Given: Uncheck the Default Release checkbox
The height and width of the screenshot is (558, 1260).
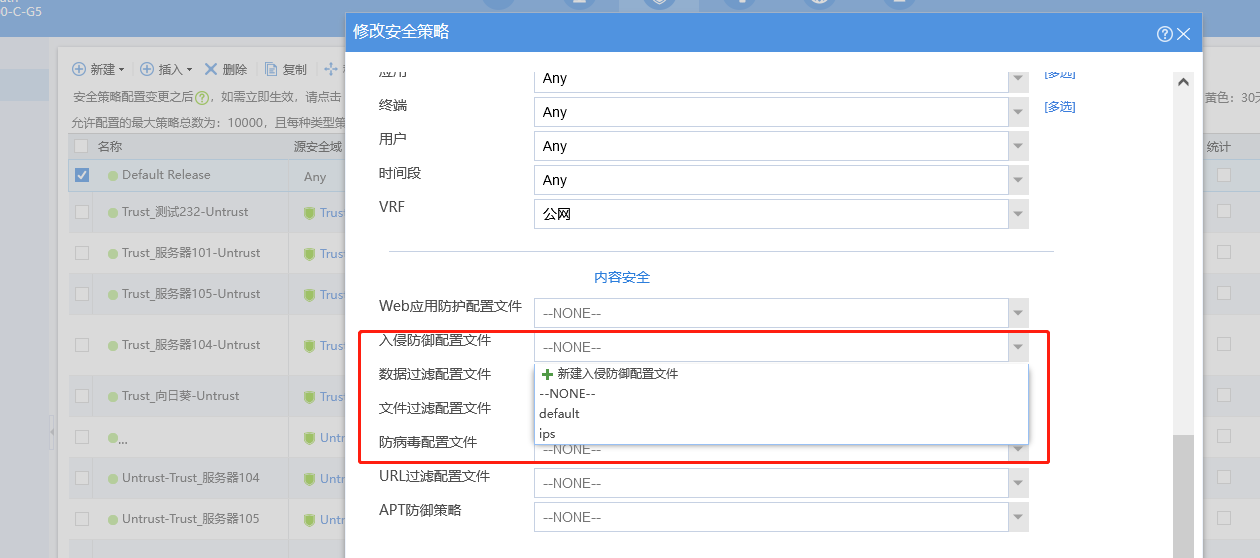Looking at the screenshot, I should (x=82, y=175).
